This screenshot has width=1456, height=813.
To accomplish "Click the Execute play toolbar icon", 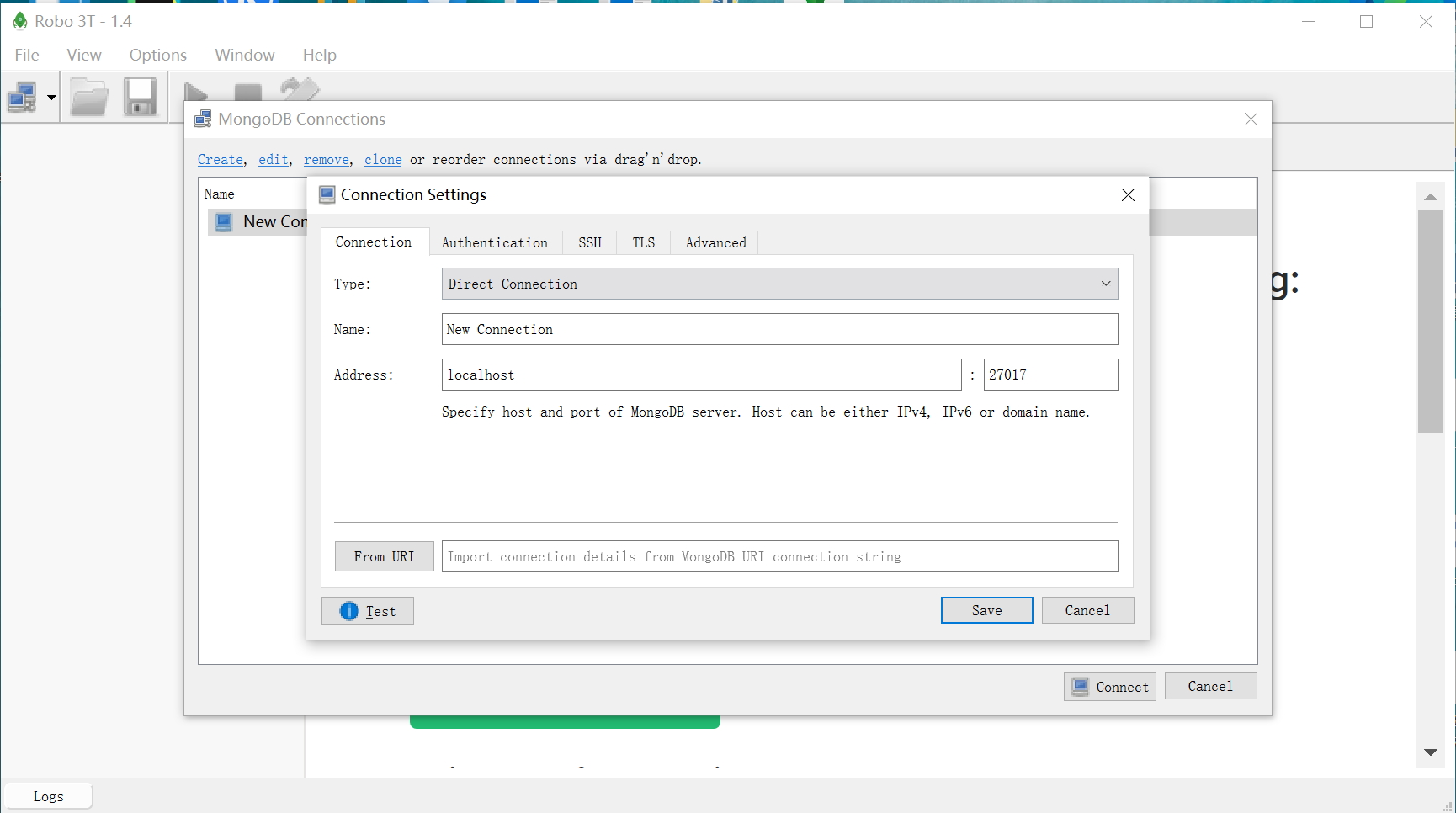I will tap(196, 92).
